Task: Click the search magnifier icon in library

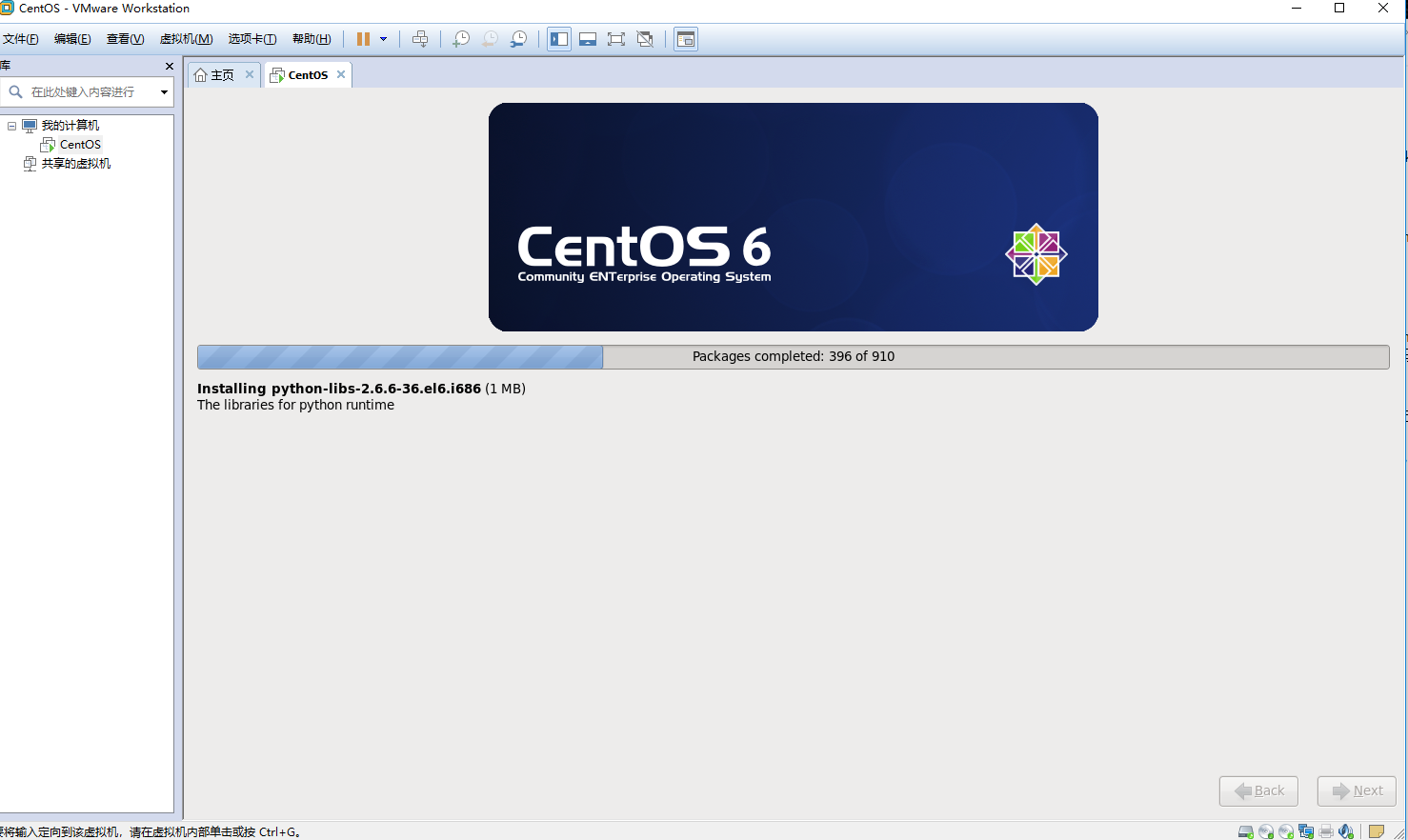Action: click(x=15, y=92)
